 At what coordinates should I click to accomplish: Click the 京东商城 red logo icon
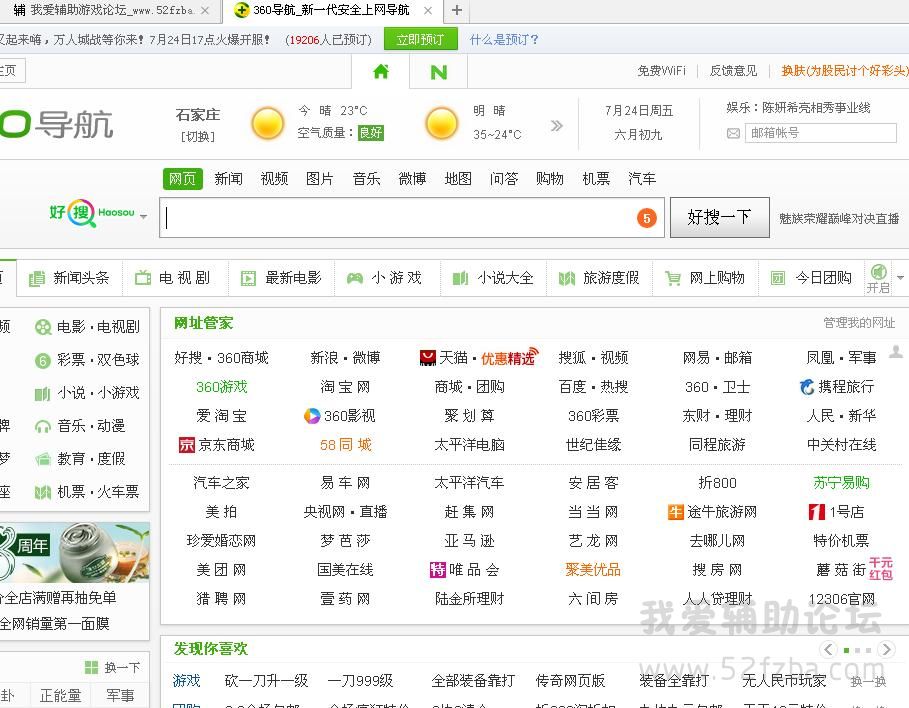coord(187,445)
